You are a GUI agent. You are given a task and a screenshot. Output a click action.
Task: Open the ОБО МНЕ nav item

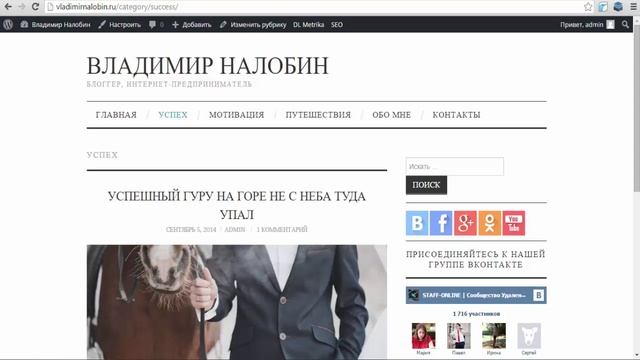[x=391, y=115]
